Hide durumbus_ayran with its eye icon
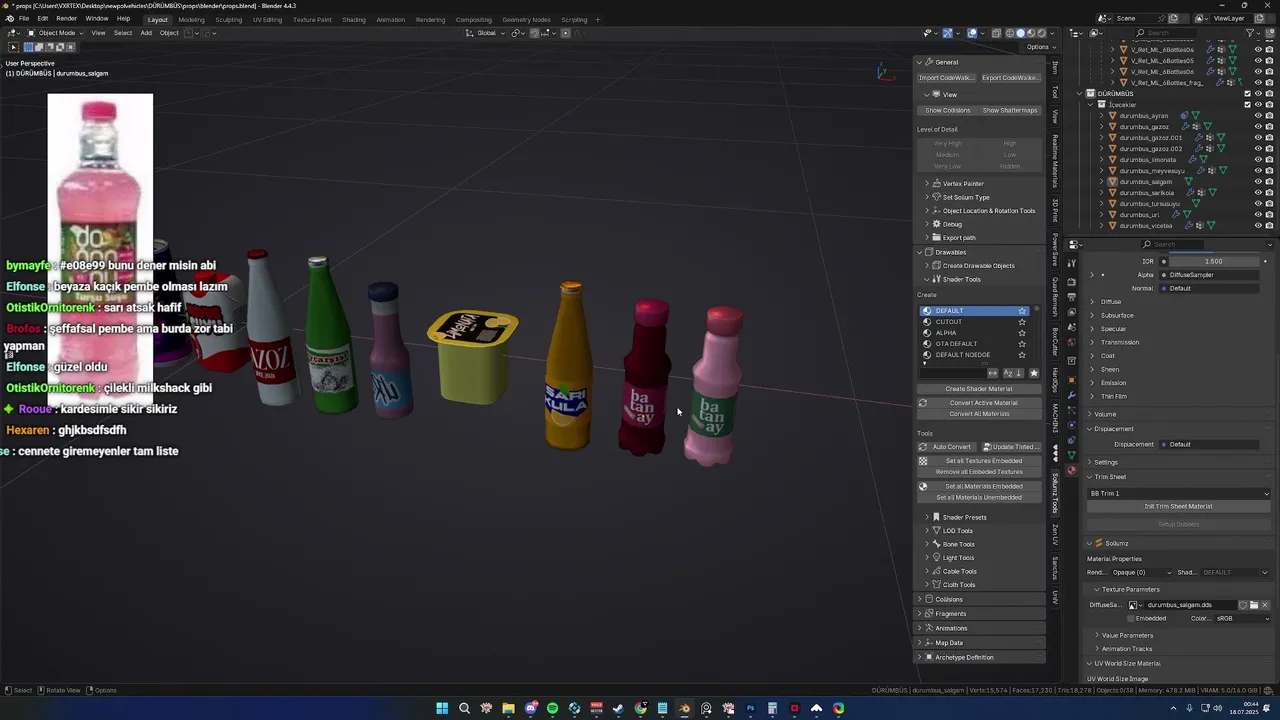The image size is (1280, 720). point(1258,116)
